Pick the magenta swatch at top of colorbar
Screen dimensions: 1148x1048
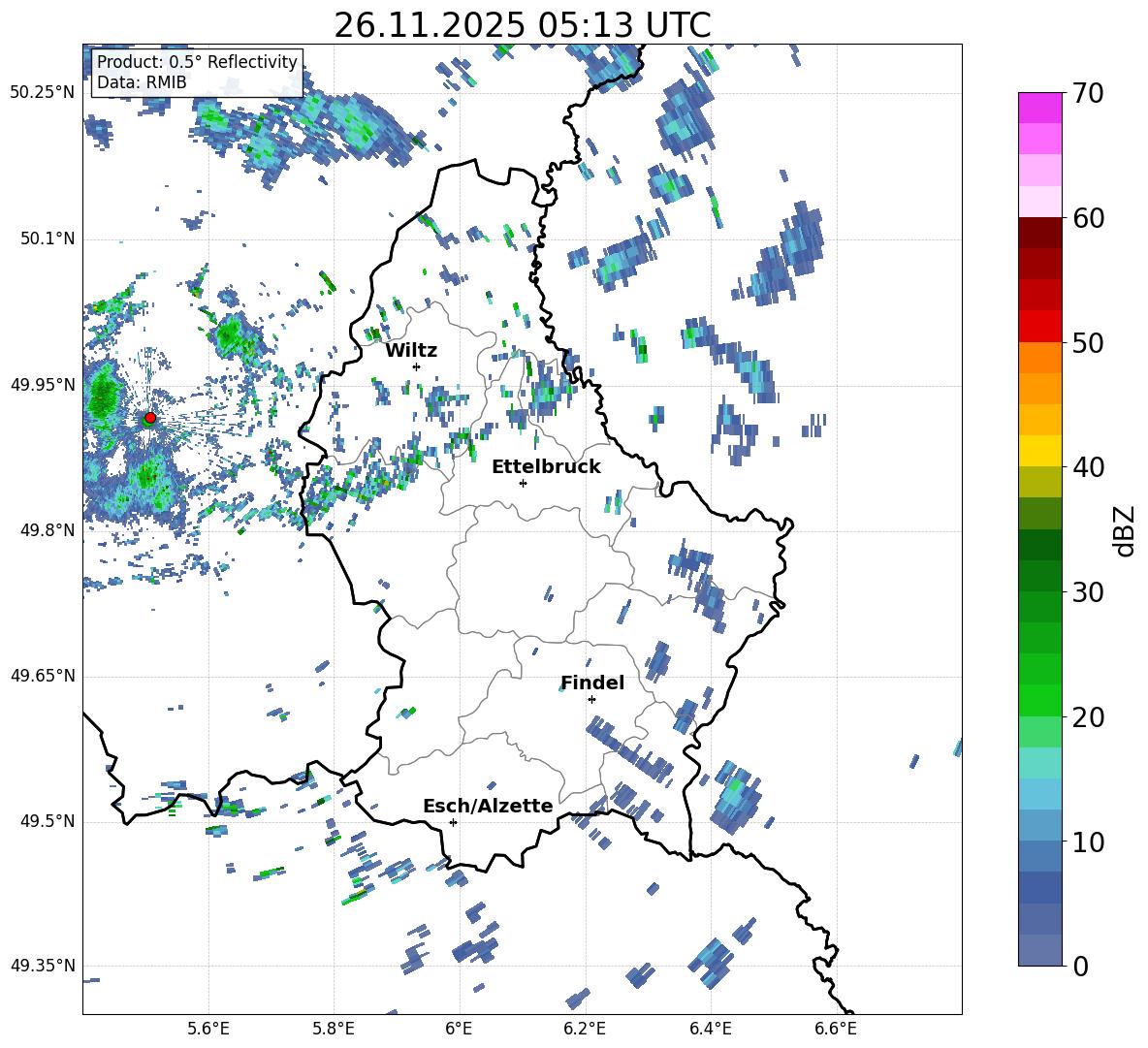[1040, 108]
